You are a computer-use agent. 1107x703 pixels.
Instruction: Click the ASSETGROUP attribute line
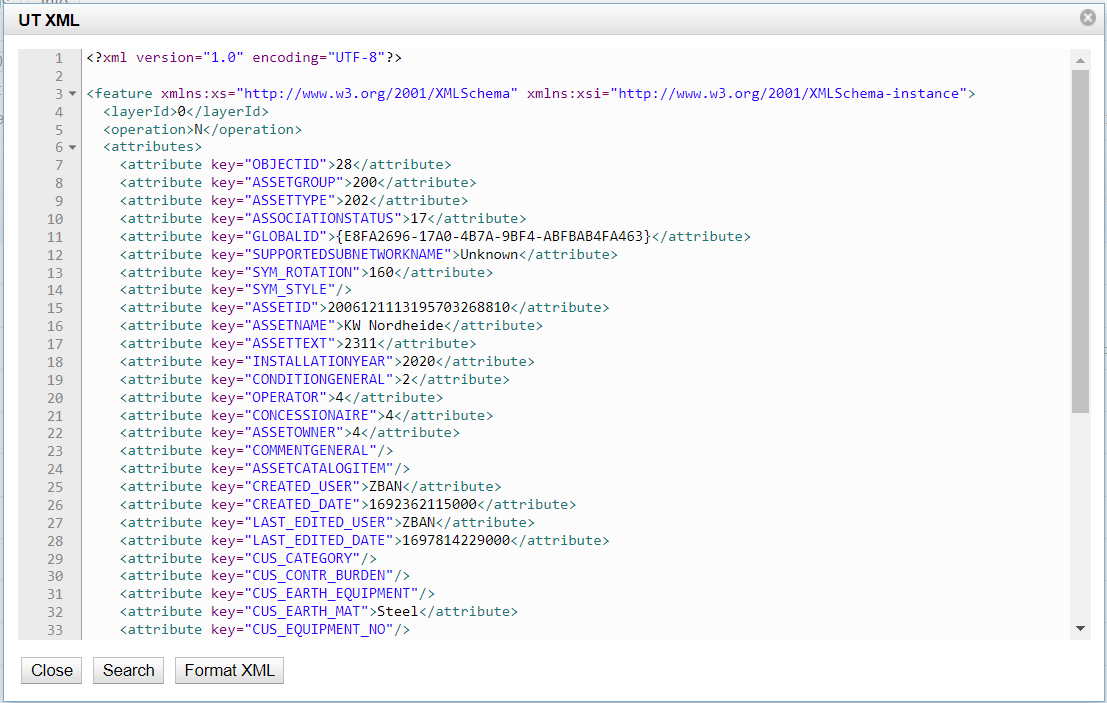point(298,183)
